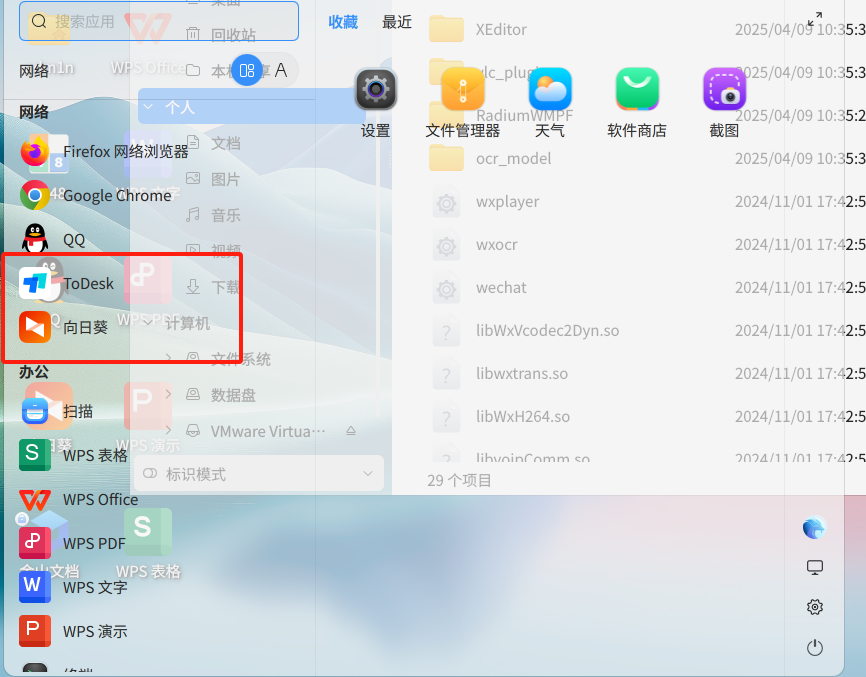Launch WPS 表格 from the list
866x677 pixels.
pyautogui.click(x=73, y=455)
